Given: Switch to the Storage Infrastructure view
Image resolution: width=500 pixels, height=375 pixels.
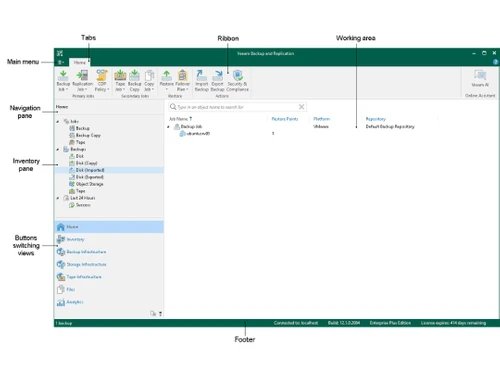Looking at the screenshot, I should [x=109, y=264].
